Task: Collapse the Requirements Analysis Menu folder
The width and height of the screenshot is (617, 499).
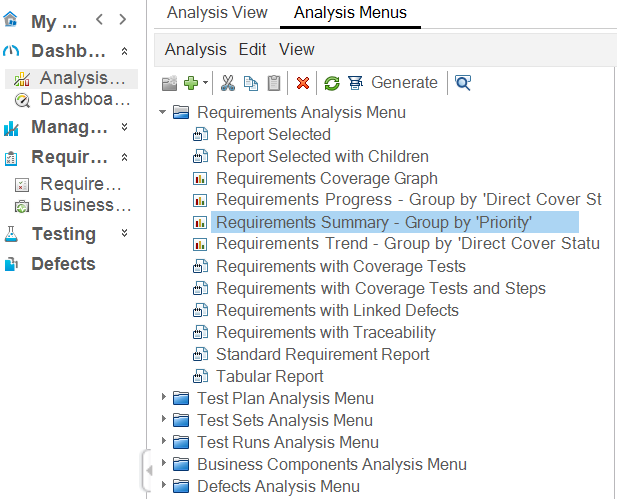Action: (x=163, y=113)
